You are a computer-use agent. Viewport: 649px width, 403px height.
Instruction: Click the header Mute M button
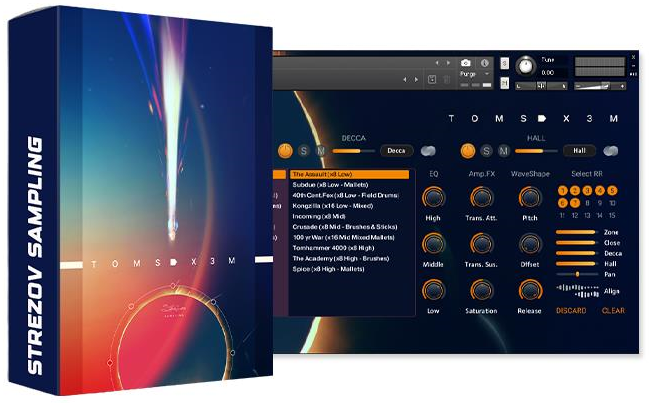(505, 83)
